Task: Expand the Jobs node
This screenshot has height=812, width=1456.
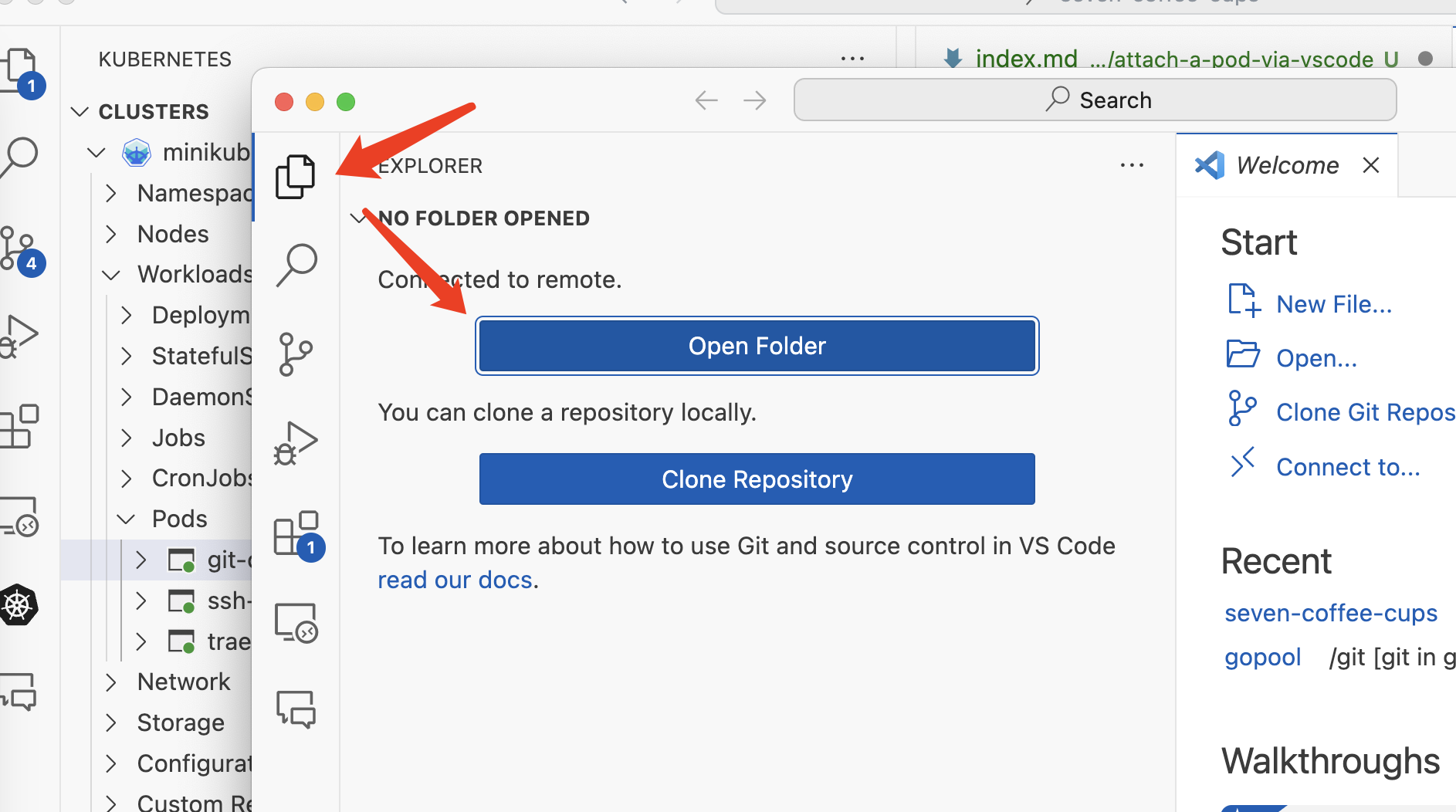Action: pos(126,438)
